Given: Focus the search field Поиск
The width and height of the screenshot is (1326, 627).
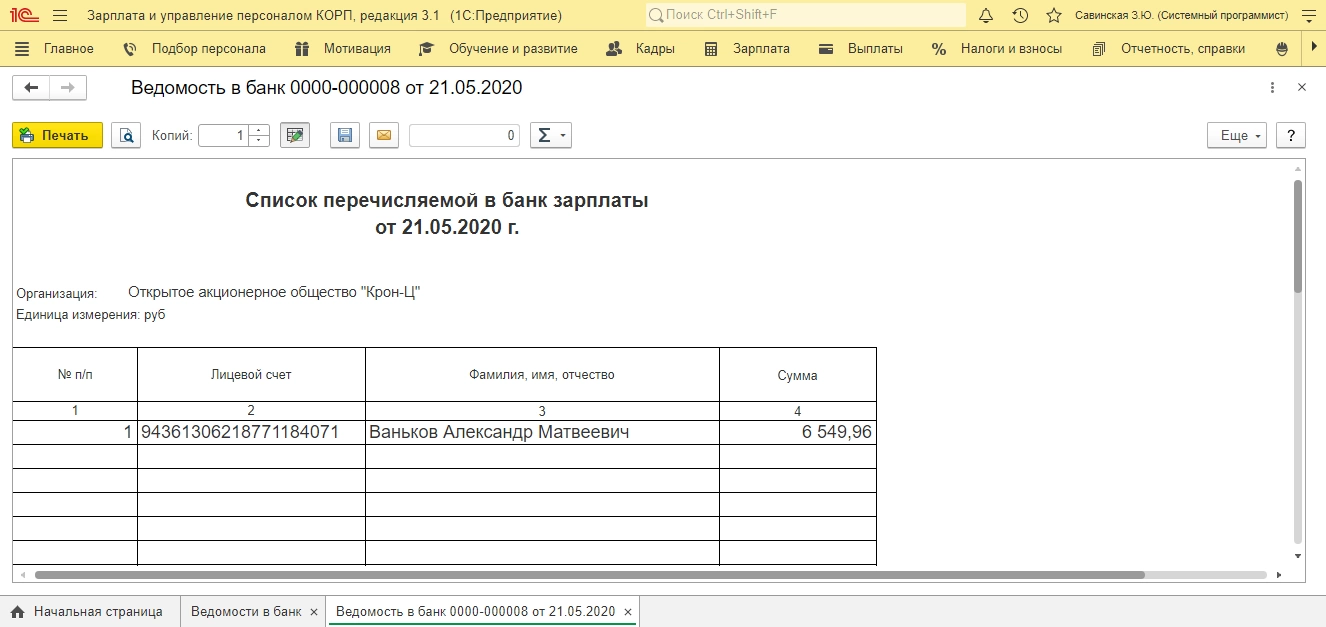Looking at the screenshot, I should click(806, 15).
